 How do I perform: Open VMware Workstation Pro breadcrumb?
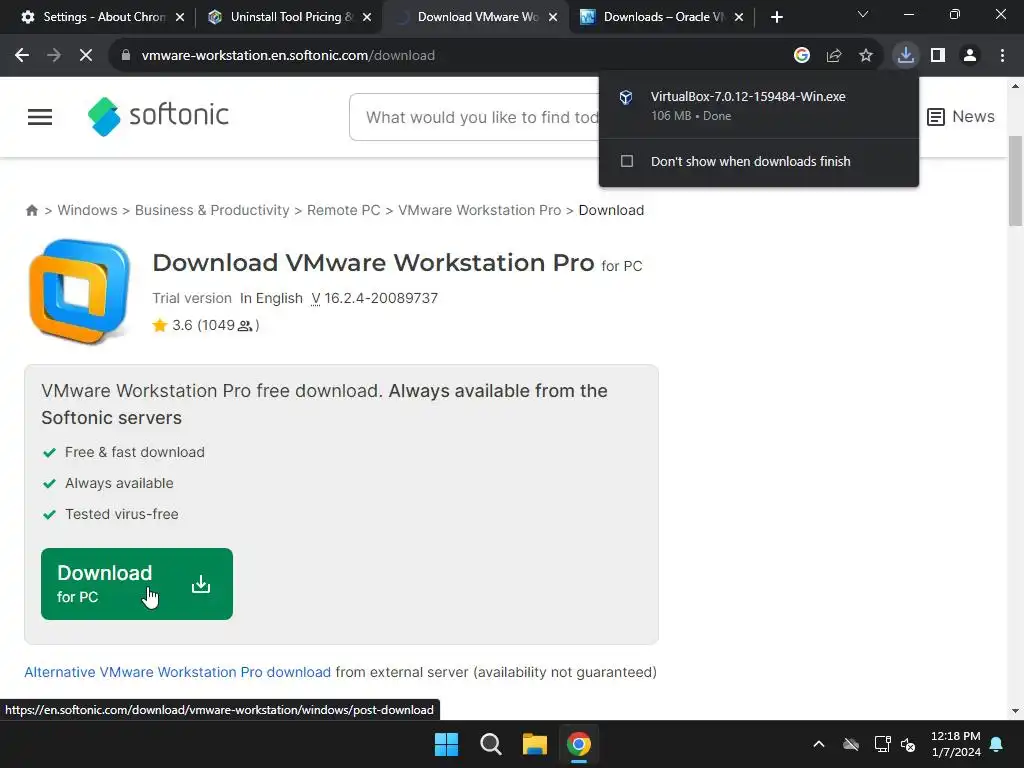pyautogui.click(x=479, y=210)
